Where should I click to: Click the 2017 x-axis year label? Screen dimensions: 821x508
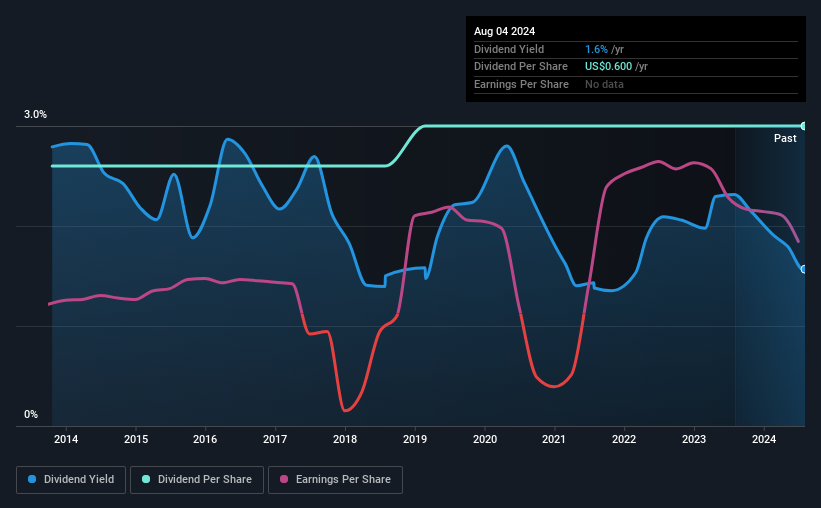pos(275,439)
